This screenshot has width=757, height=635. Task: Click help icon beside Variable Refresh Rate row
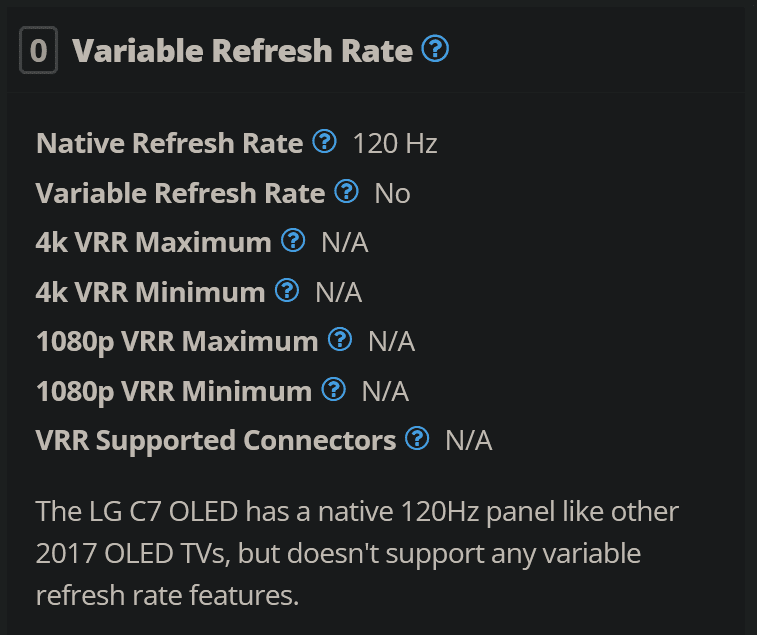[347, 192]
